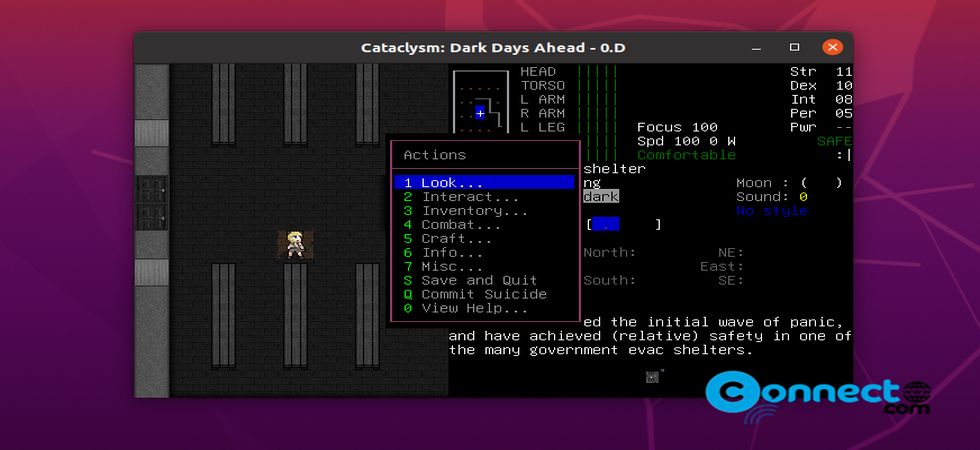The height and width of the screenshot is (450, 980).
Task: Click the Sound: 0 readout
Action: pyautogui.click(x=772, y=197)
